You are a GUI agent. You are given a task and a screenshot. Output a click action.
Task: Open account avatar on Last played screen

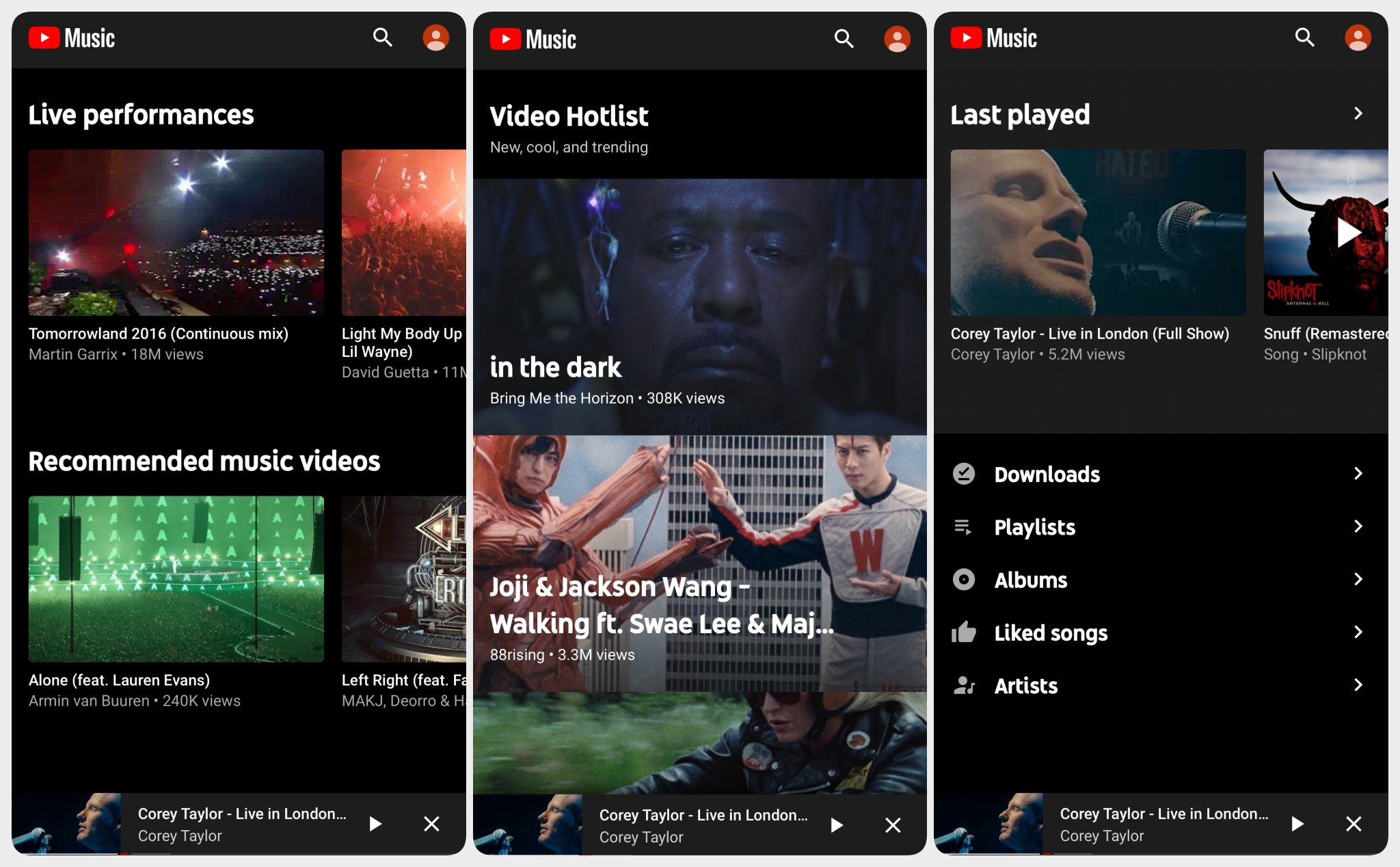(1358, 38)
